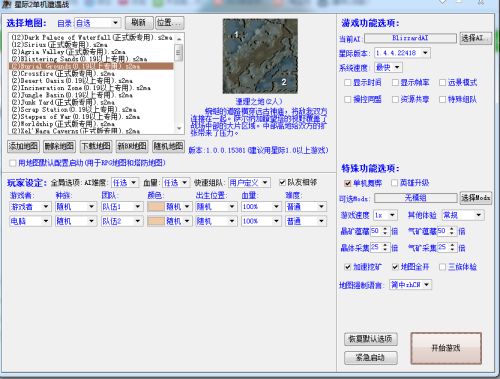Screen dimensions: 500x379
Task: Click the 无模组 mods field
Action: 415,198
